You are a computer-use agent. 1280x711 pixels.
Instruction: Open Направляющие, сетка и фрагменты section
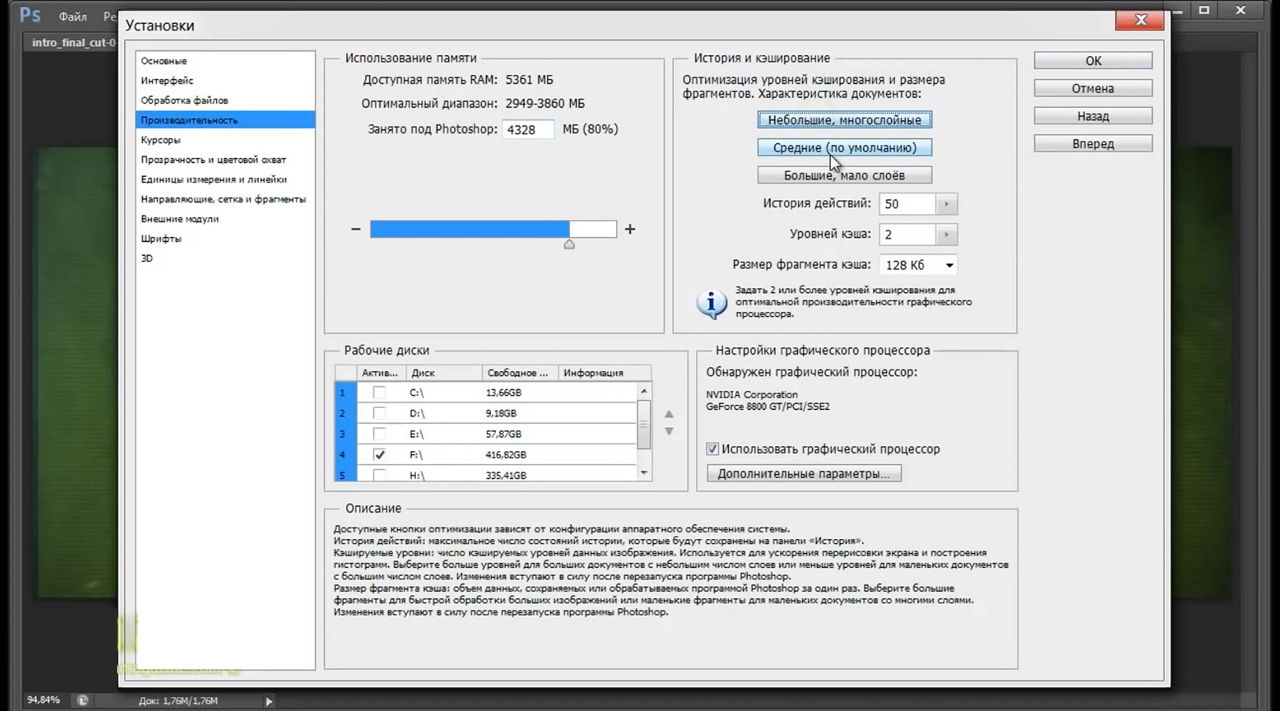[225, 199]
